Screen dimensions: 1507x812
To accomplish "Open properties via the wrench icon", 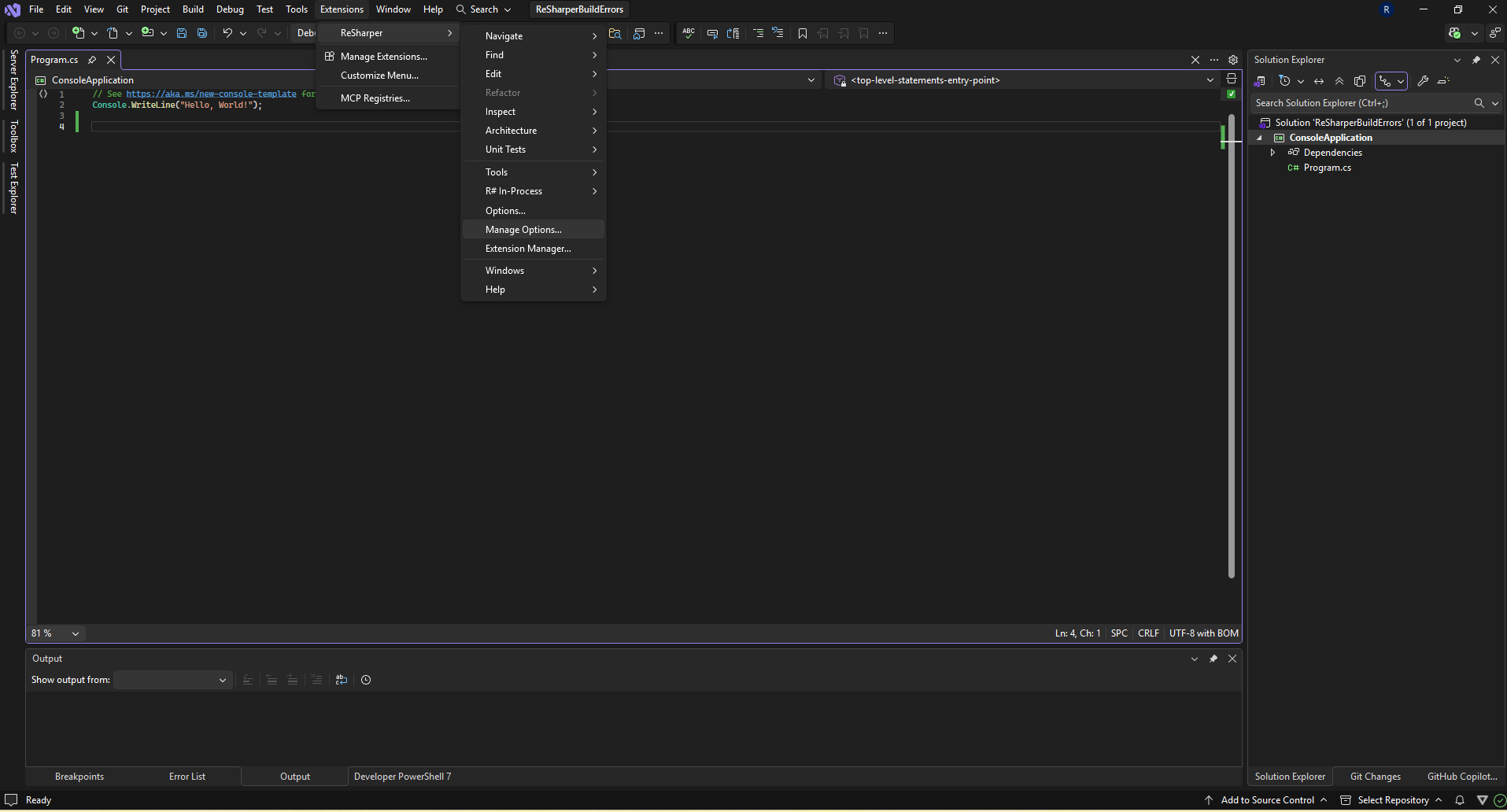I will (1423, 81).
